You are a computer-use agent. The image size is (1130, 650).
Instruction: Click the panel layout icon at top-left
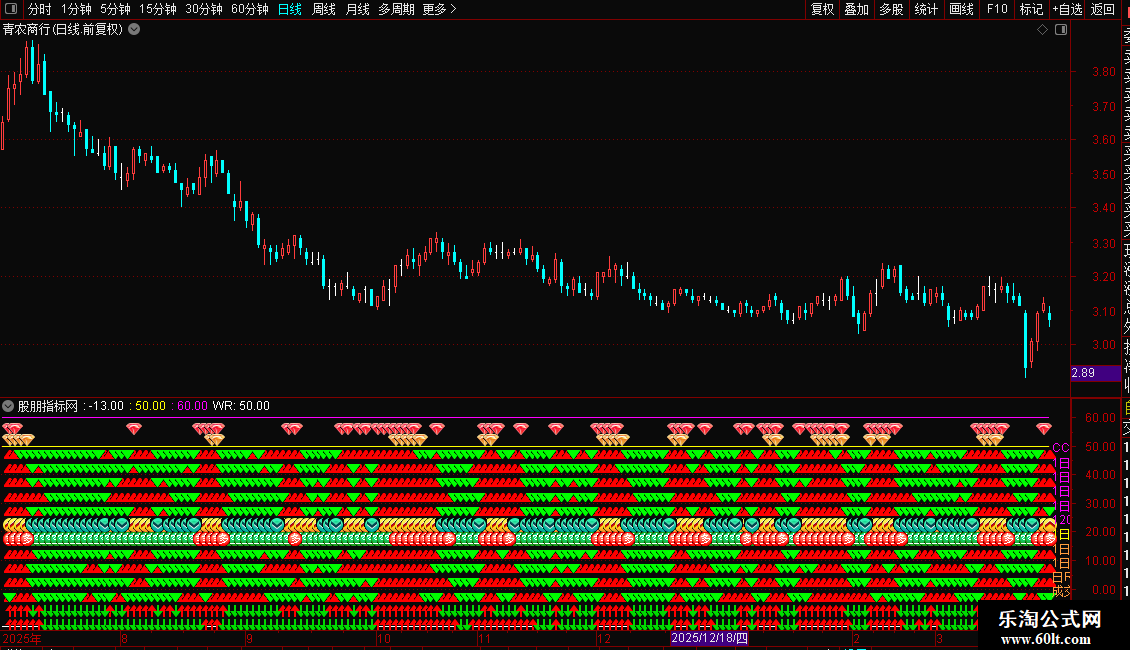click(11, 9)
